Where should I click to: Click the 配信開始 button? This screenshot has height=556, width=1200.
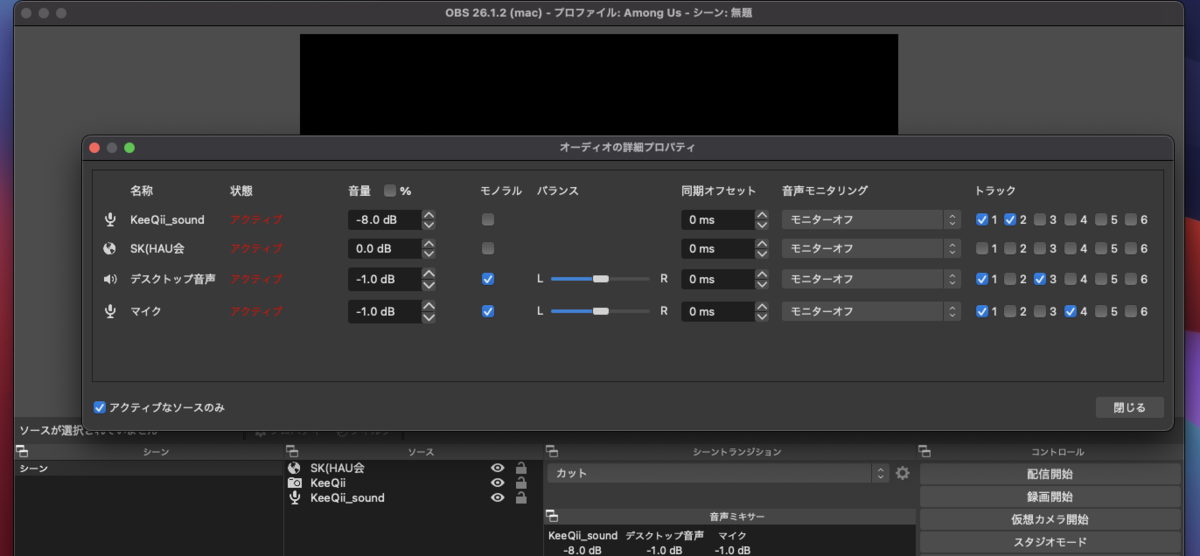pyautogui.click(x=1050, y=474)
